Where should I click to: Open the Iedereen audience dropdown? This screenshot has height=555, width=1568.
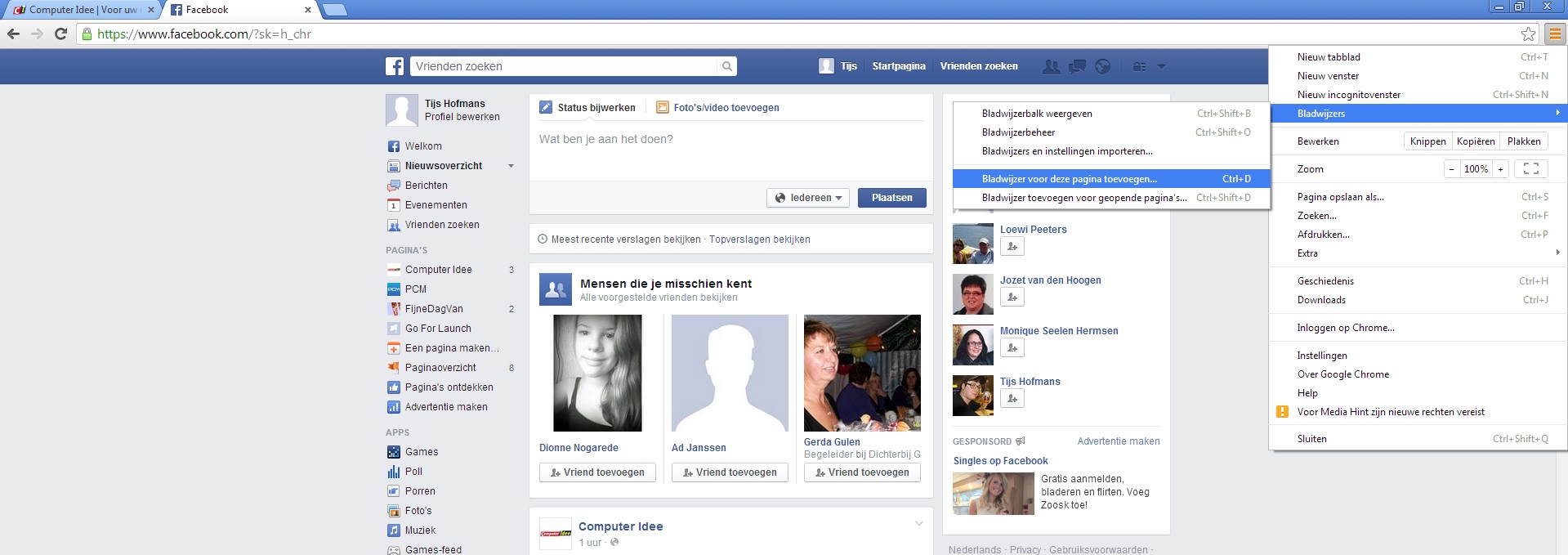click(x=808, y=198)
